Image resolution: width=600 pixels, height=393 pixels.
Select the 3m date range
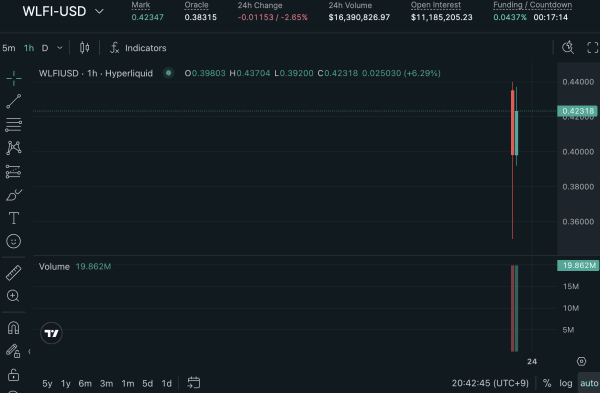point(106,383)
